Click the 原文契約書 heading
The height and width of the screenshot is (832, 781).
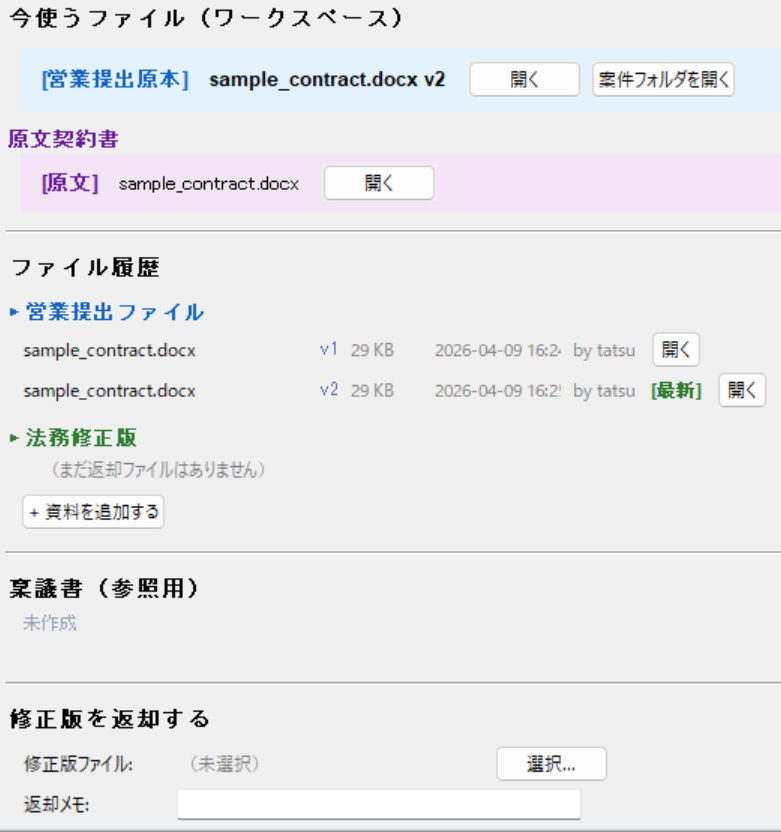tap(63, 139)
